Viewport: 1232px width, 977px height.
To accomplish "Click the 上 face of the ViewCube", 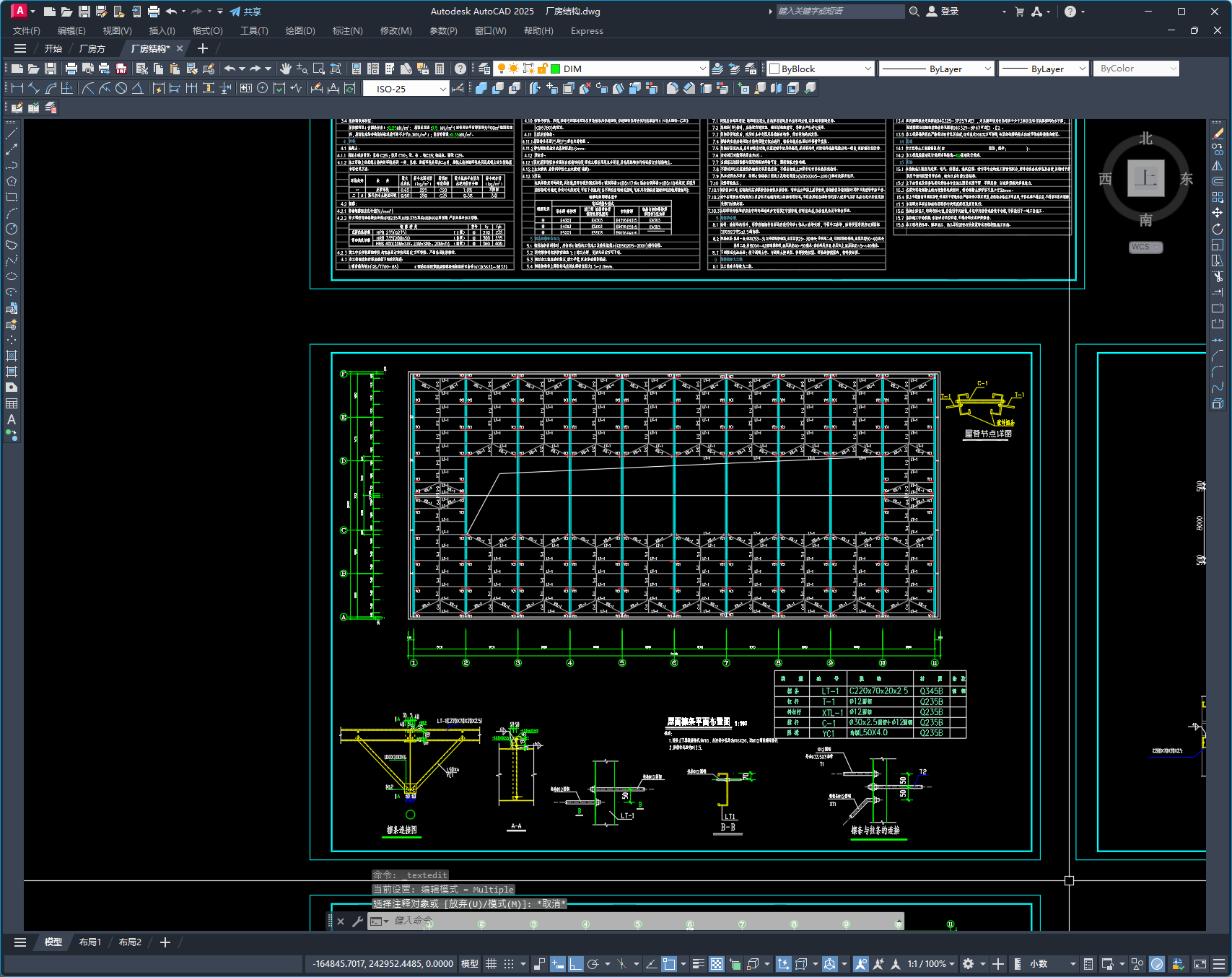I will coord(1146,178).
